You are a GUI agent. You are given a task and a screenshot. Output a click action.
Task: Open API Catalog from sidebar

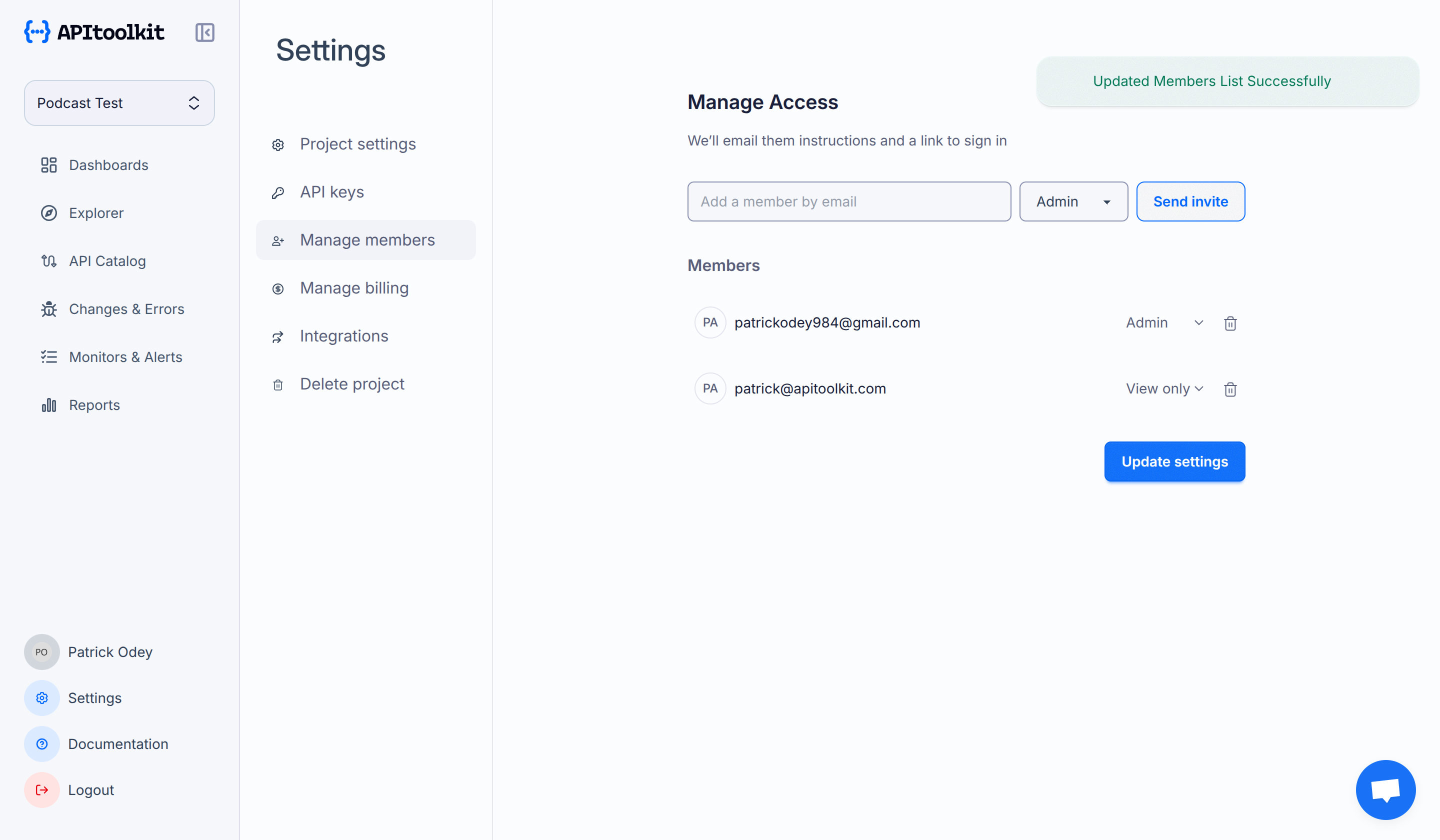[107, 260]
